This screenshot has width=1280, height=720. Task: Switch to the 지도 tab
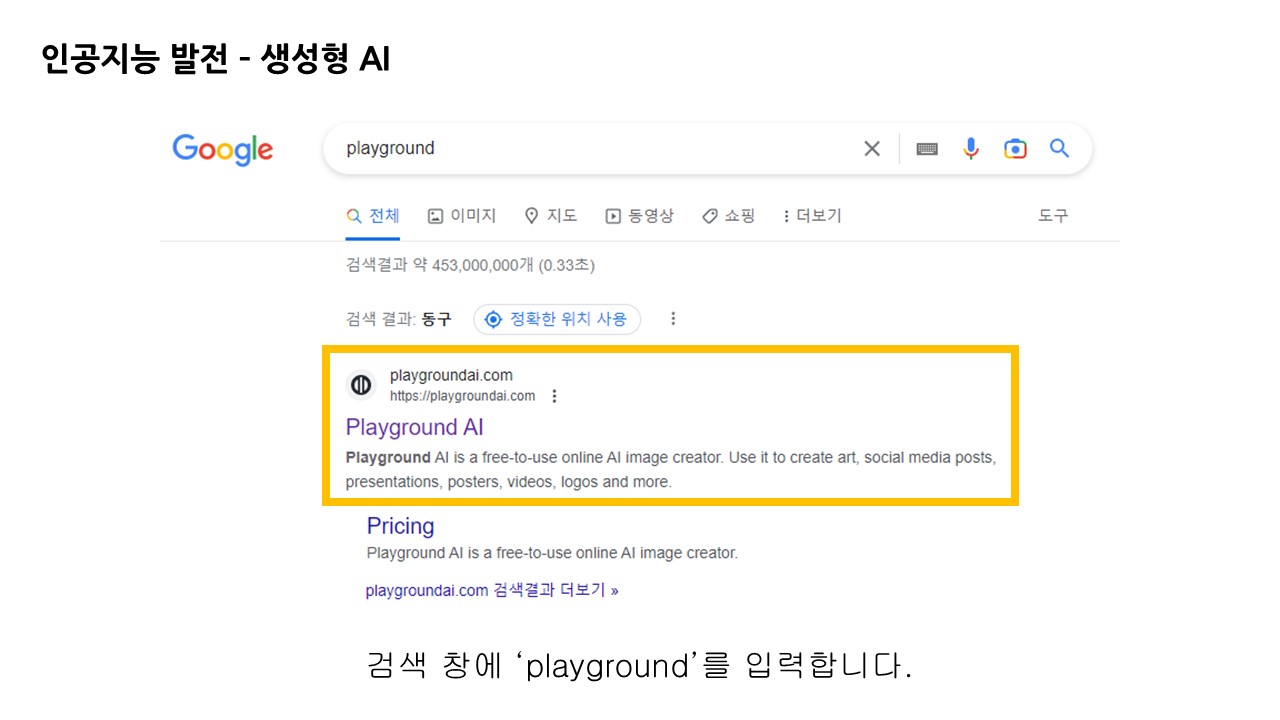tap(551, 216)
